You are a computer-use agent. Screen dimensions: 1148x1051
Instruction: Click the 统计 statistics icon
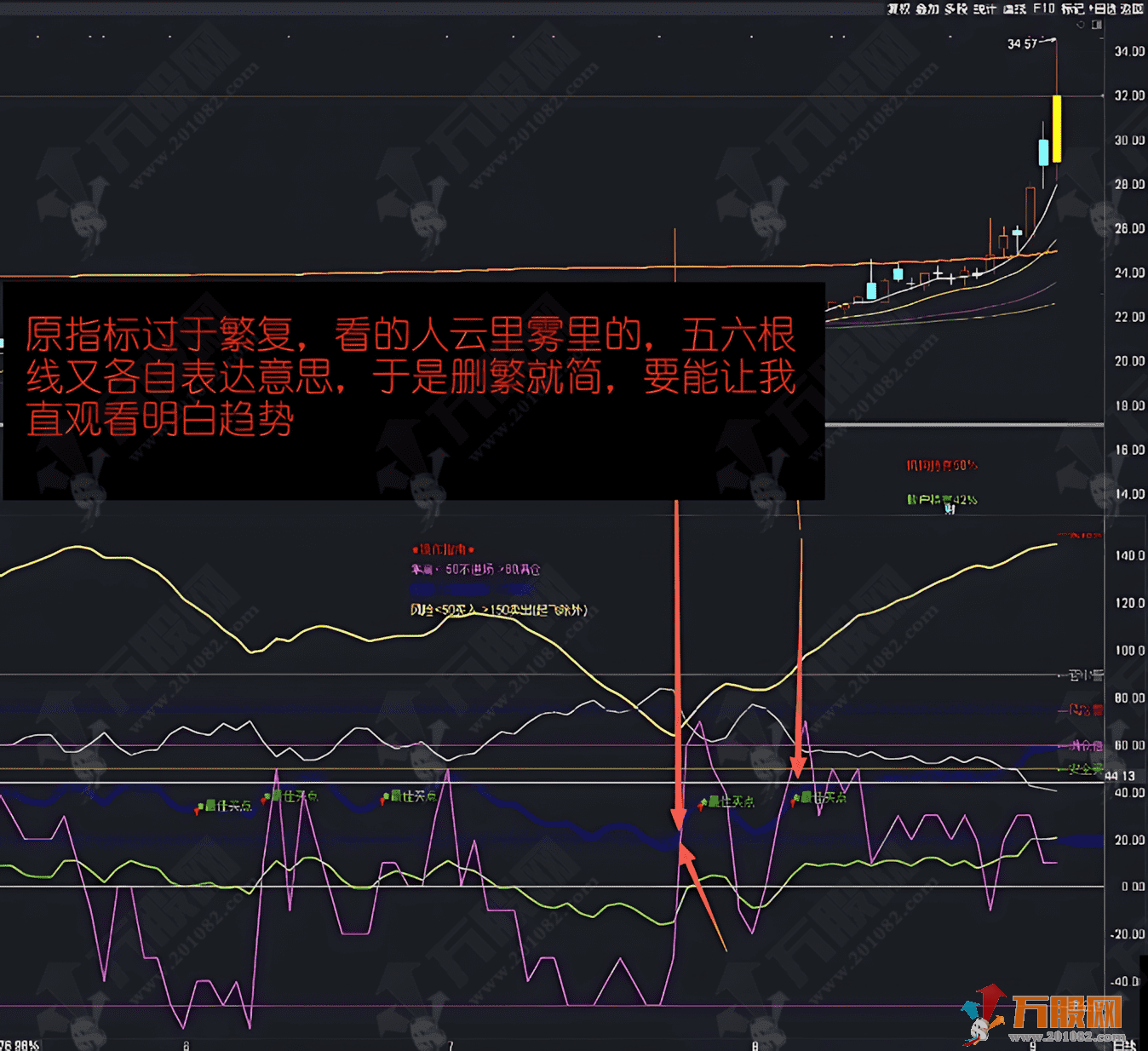tap(984, 10)
